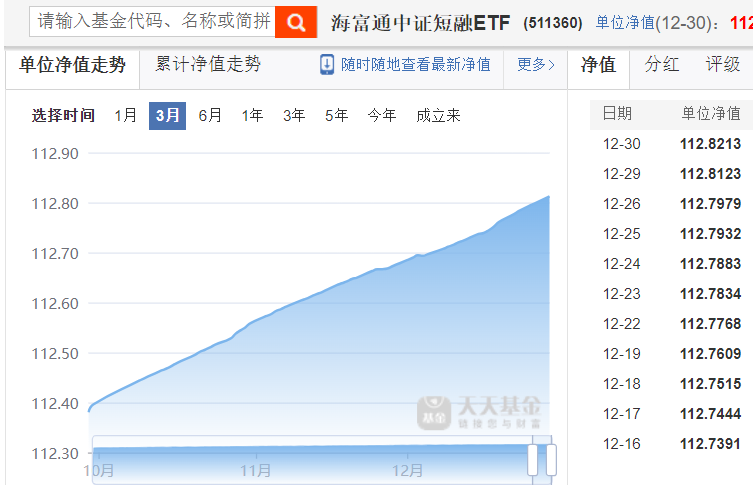Click the 更多 link with chevron
The height and width of the screenshot is (485, 753).
point(536,64)
